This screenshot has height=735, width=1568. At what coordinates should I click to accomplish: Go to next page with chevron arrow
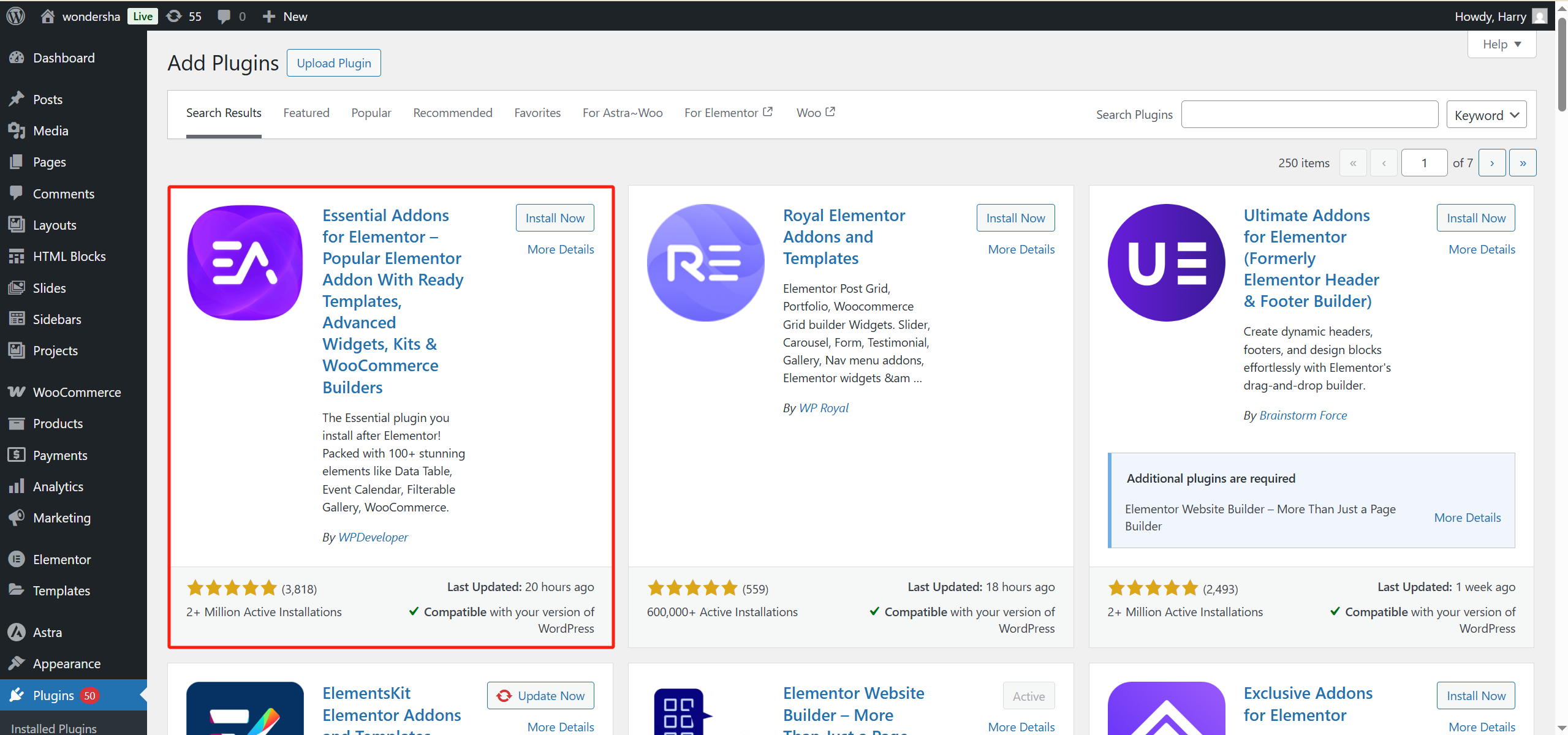point(1492,162)
